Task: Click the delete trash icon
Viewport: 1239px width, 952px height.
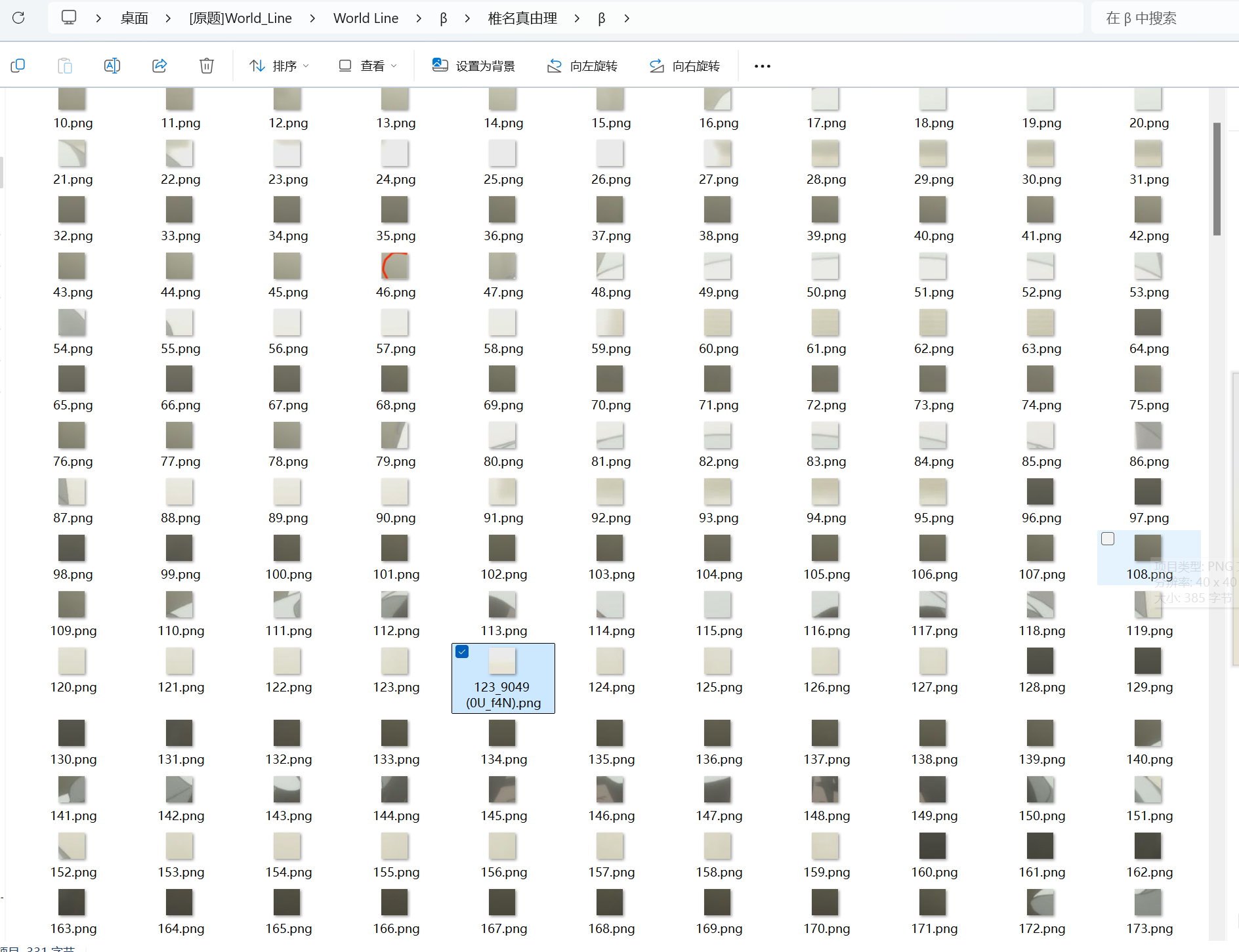Action: tap(207, 66)
